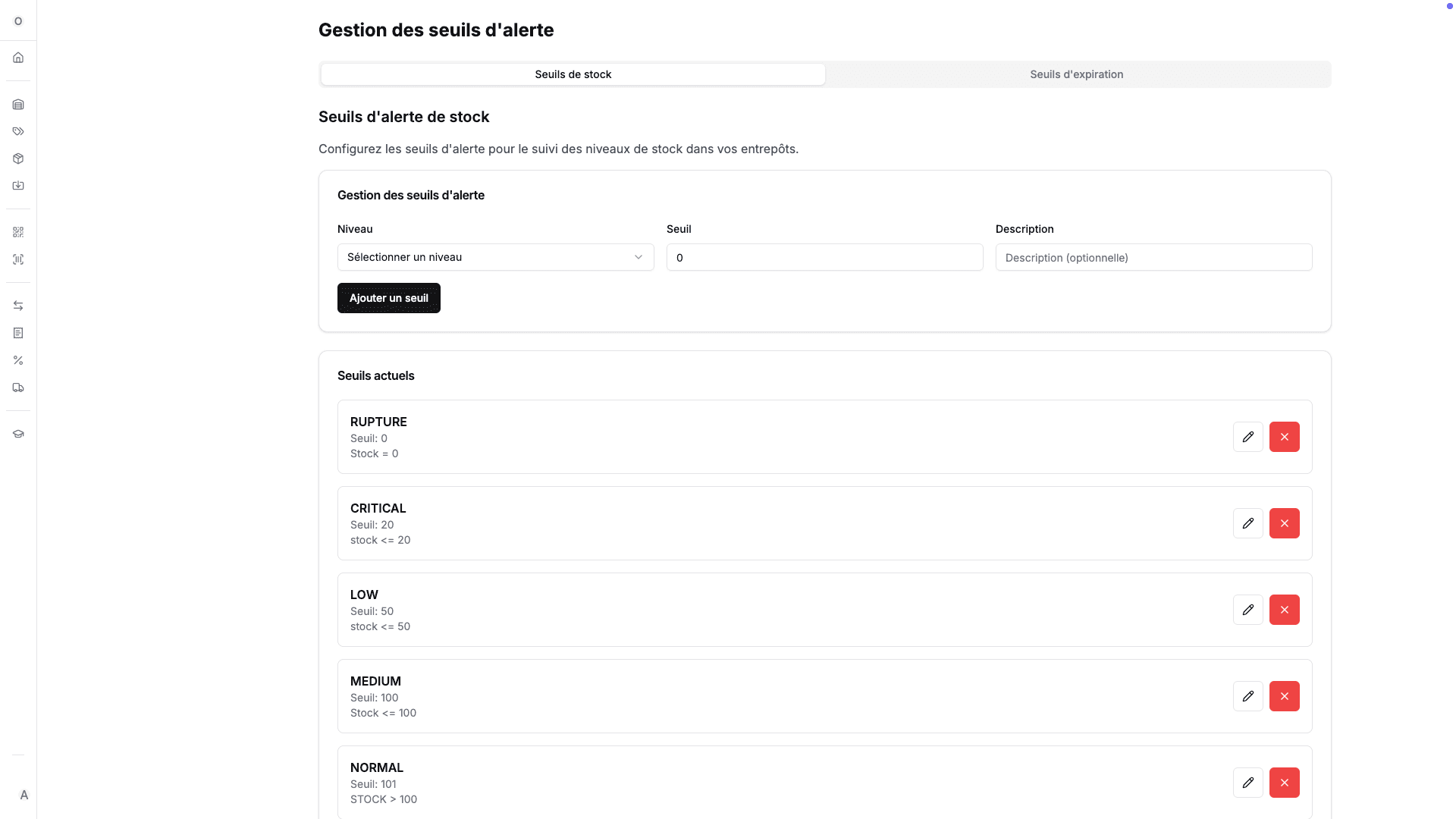Viewport: 1456px width, 819px height.
Task: Open the barcode scanner sidebar icon
Action: coord(18,259)
